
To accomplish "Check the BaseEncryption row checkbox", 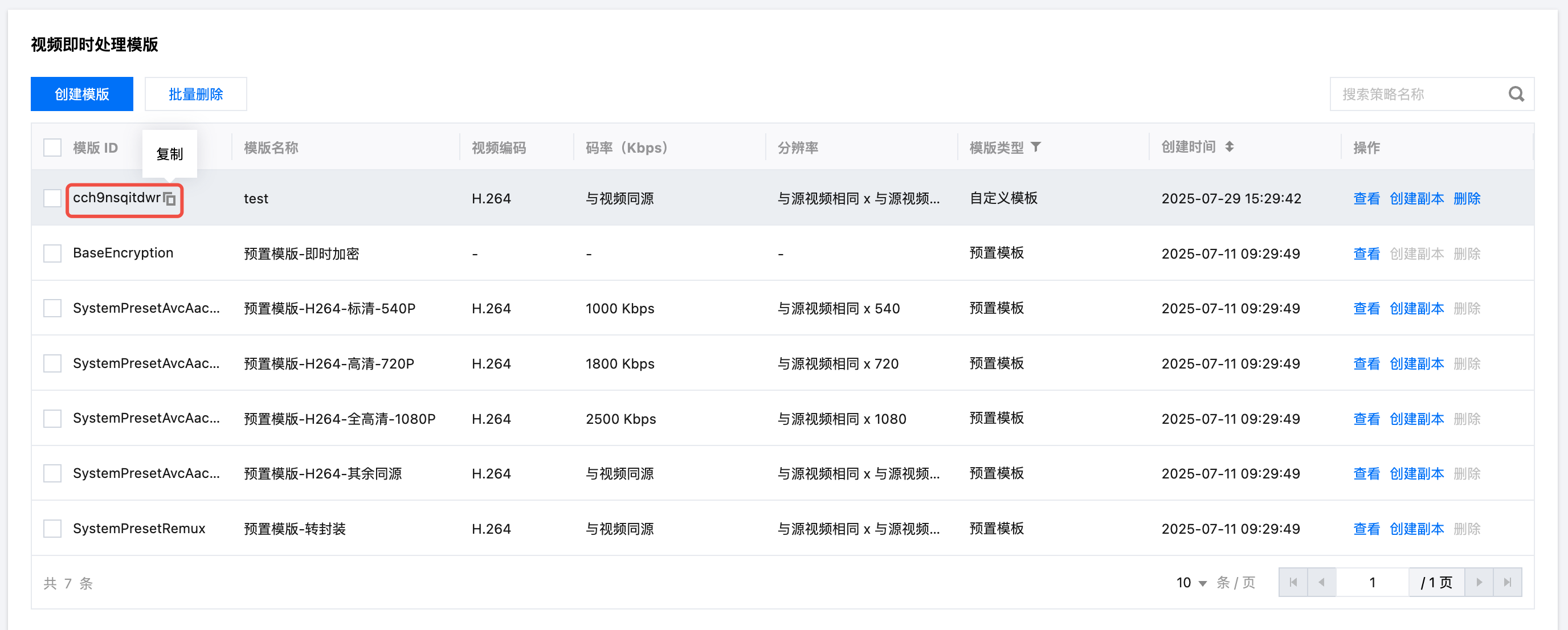I will [x=52, y=253].
